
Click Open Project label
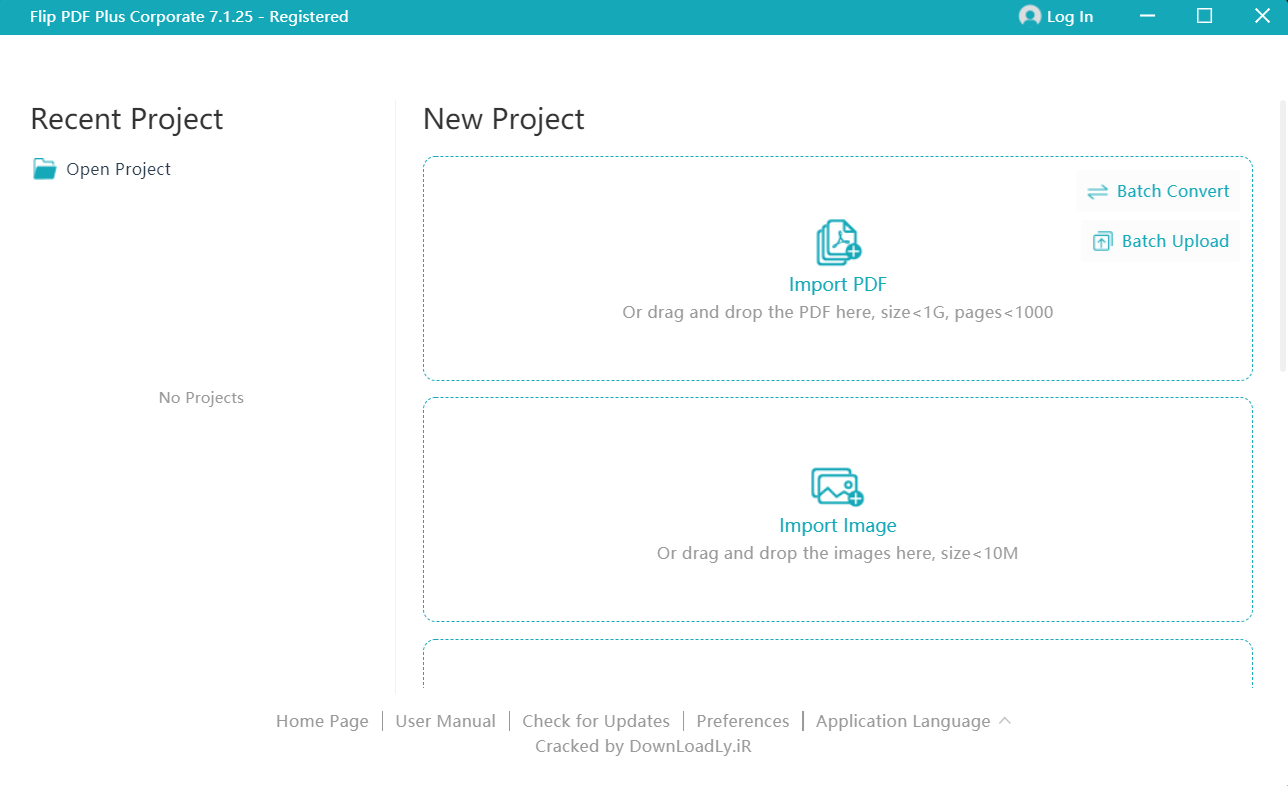click(118, 169)
